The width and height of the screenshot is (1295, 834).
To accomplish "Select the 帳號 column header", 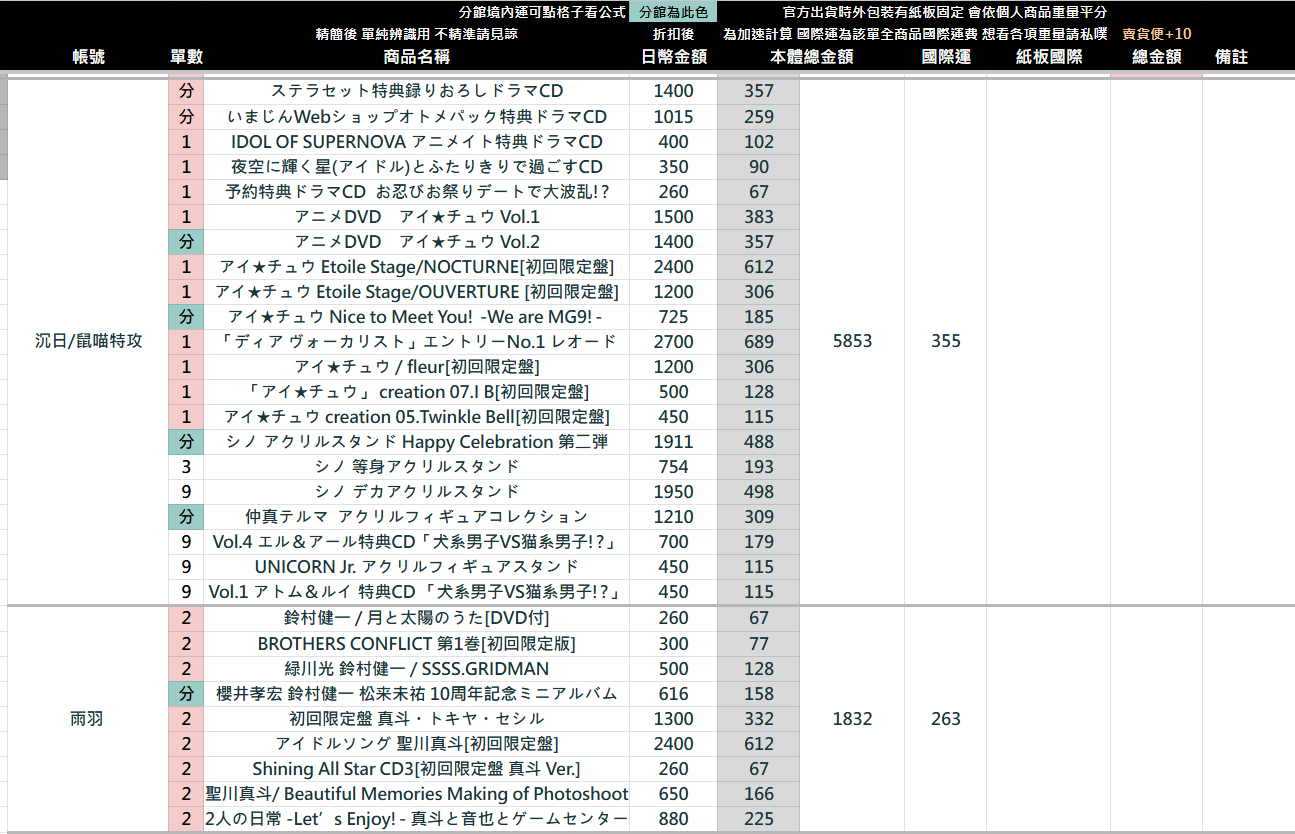I will 88,57.
